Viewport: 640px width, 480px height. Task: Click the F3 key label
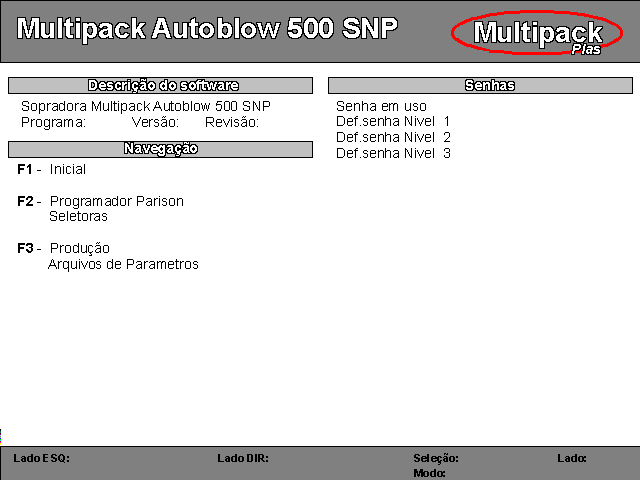coord(25,248)
